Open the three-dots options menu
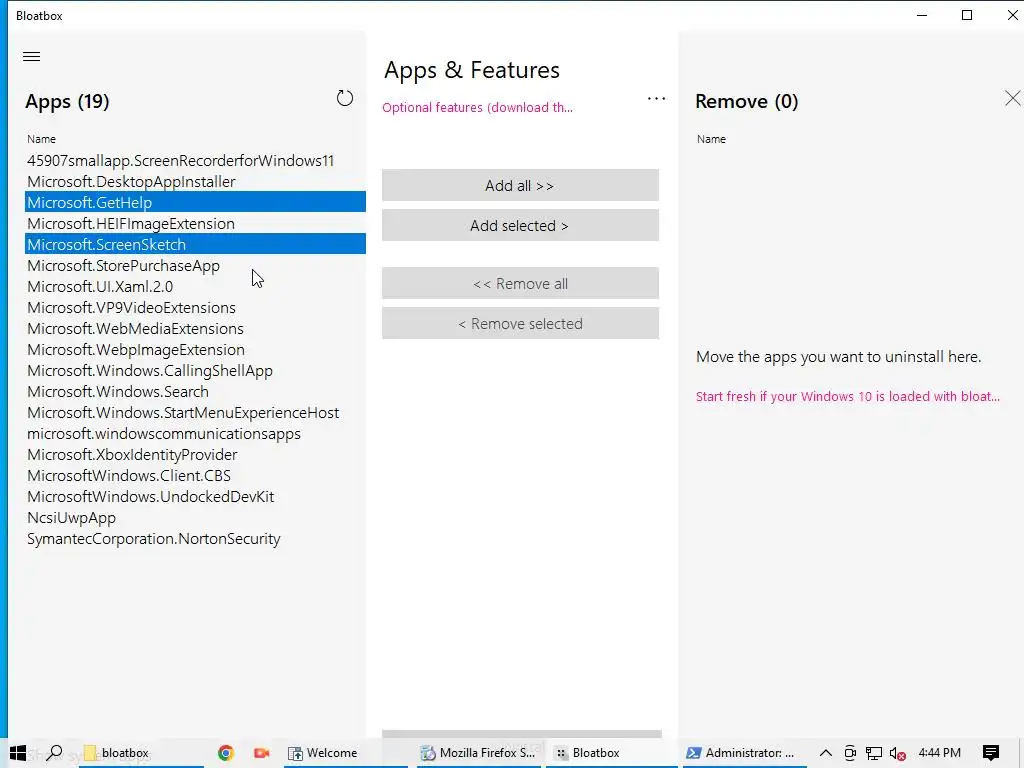1024x768 pixels. click(x=656, y=99)
